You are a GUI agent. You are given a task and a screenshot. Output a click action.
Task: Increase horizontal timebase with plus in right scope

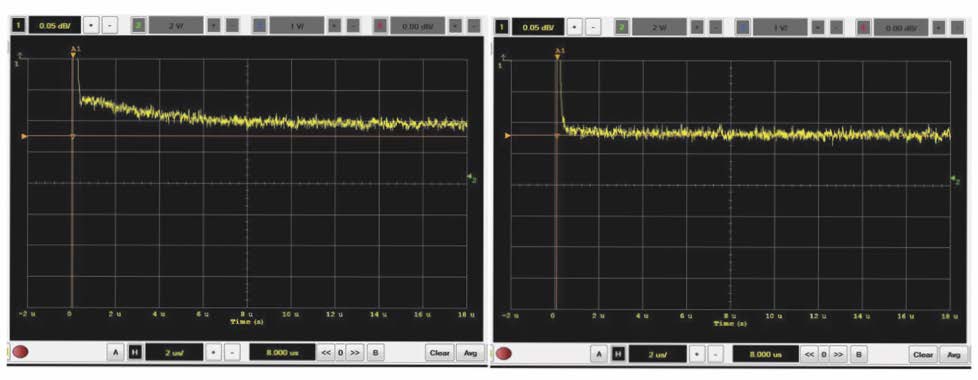[697, 354]
